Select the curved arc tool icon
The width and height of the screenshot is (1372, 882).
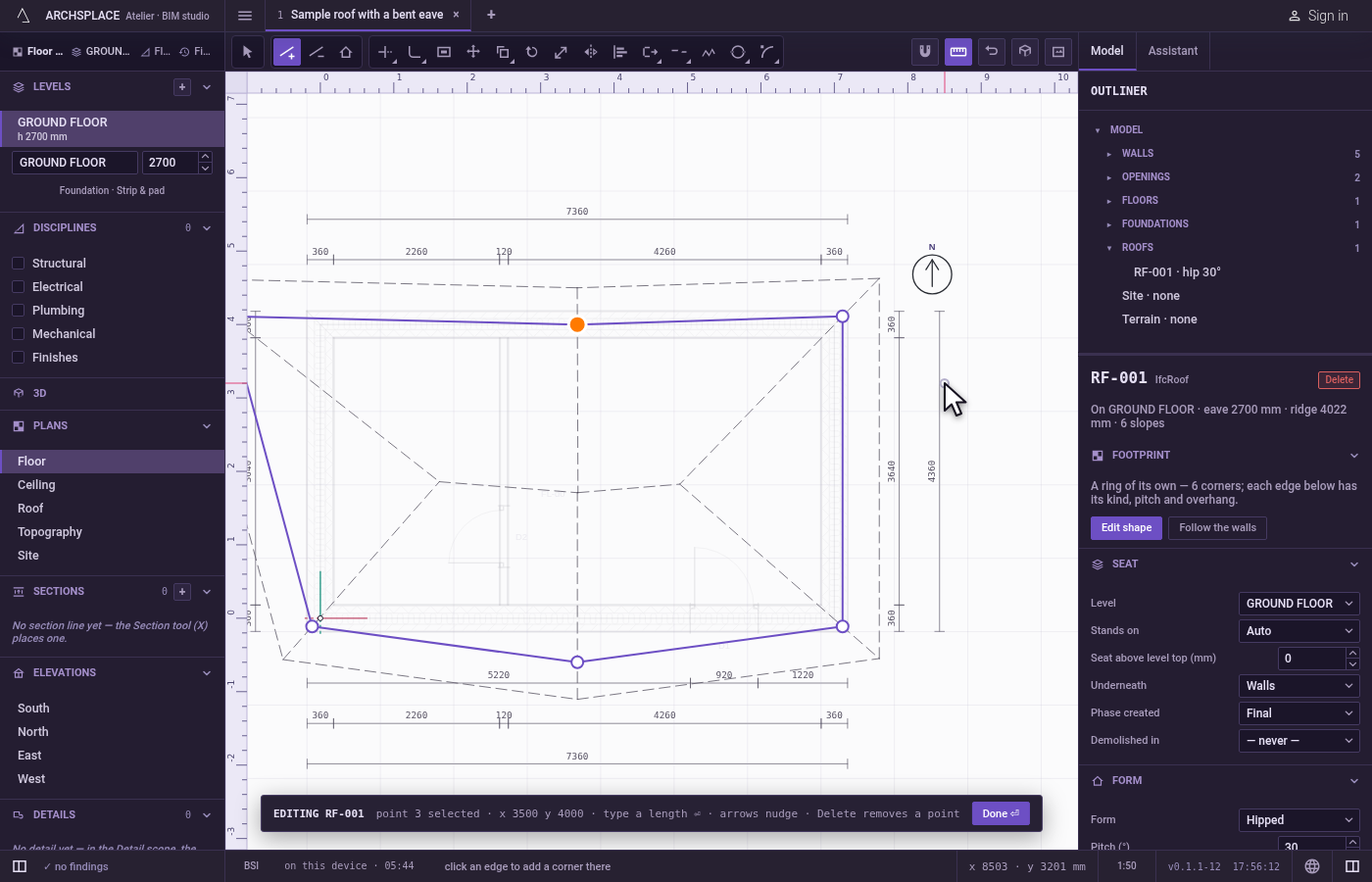pyautogui.click(x=767, y=52)
